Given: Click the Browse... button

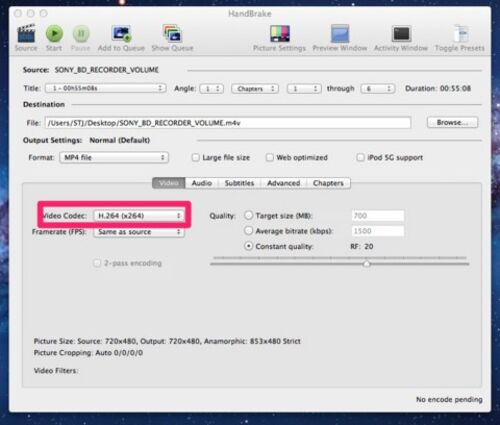Looking at the screenshot, I should (x=452, y=122).
